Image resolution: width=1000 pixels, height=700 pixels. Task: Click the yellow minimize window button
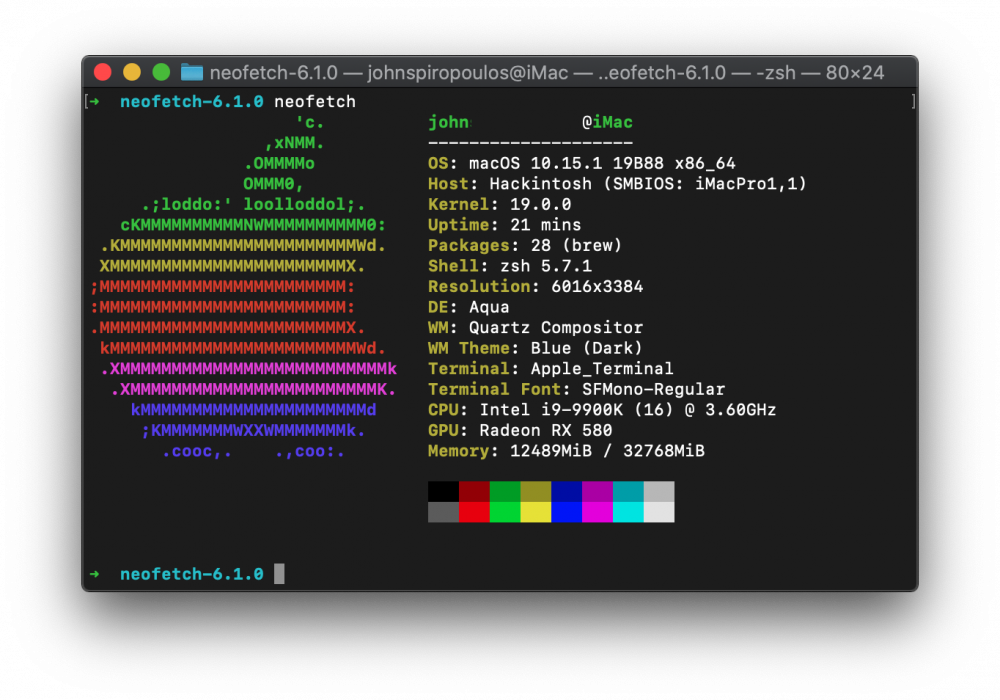click(132, 72)
